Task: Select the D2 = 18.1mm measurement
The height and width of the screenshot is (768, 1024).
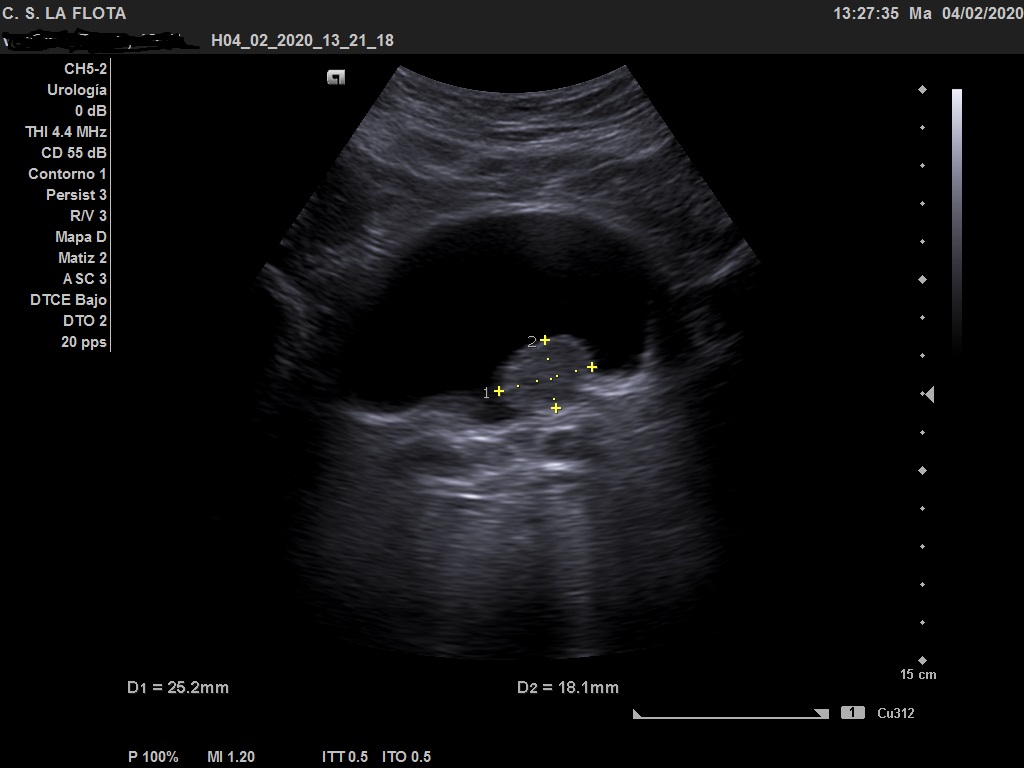Action: (567, 687)
